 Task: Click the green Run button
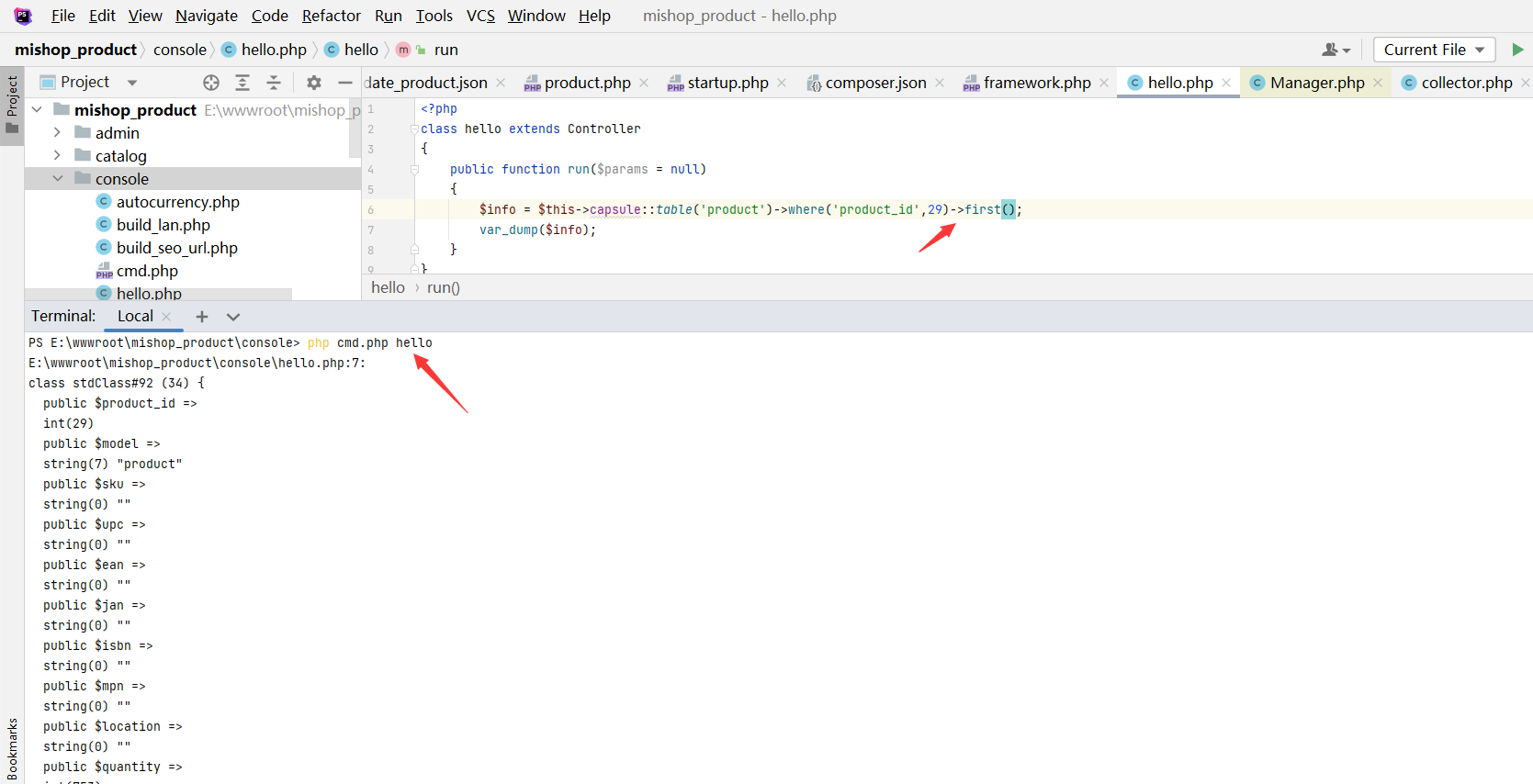(x=1517, y=50)
